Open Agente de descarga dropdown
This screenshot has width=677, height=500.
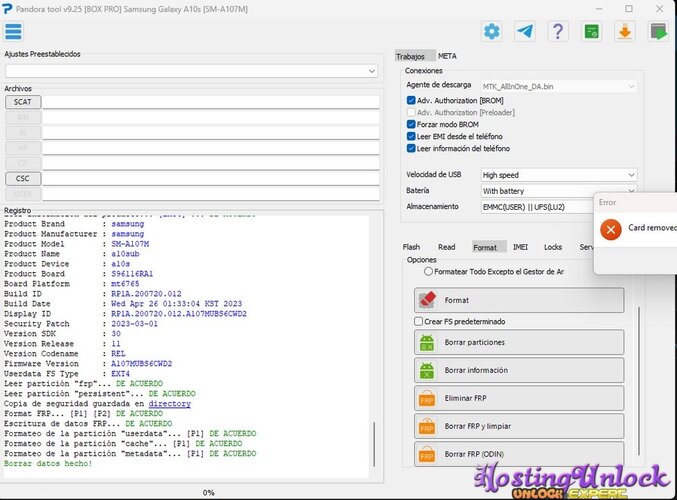point(559,86)
